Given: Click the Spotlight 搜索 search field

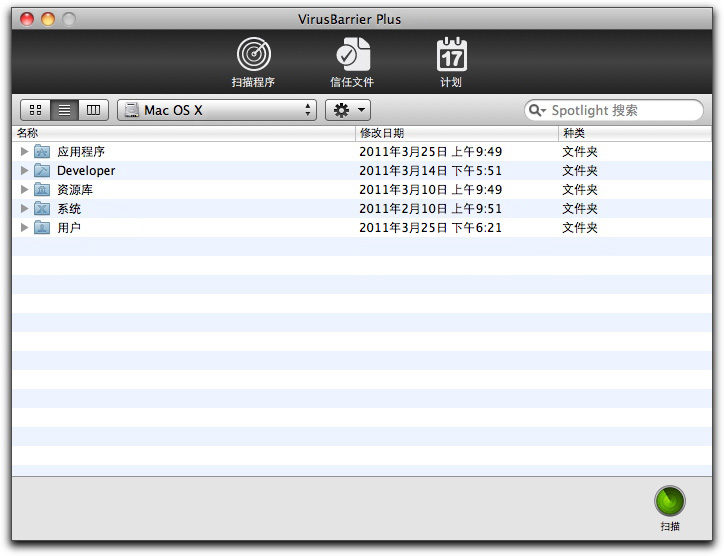Looking at the screenshot, I should 614,110.
